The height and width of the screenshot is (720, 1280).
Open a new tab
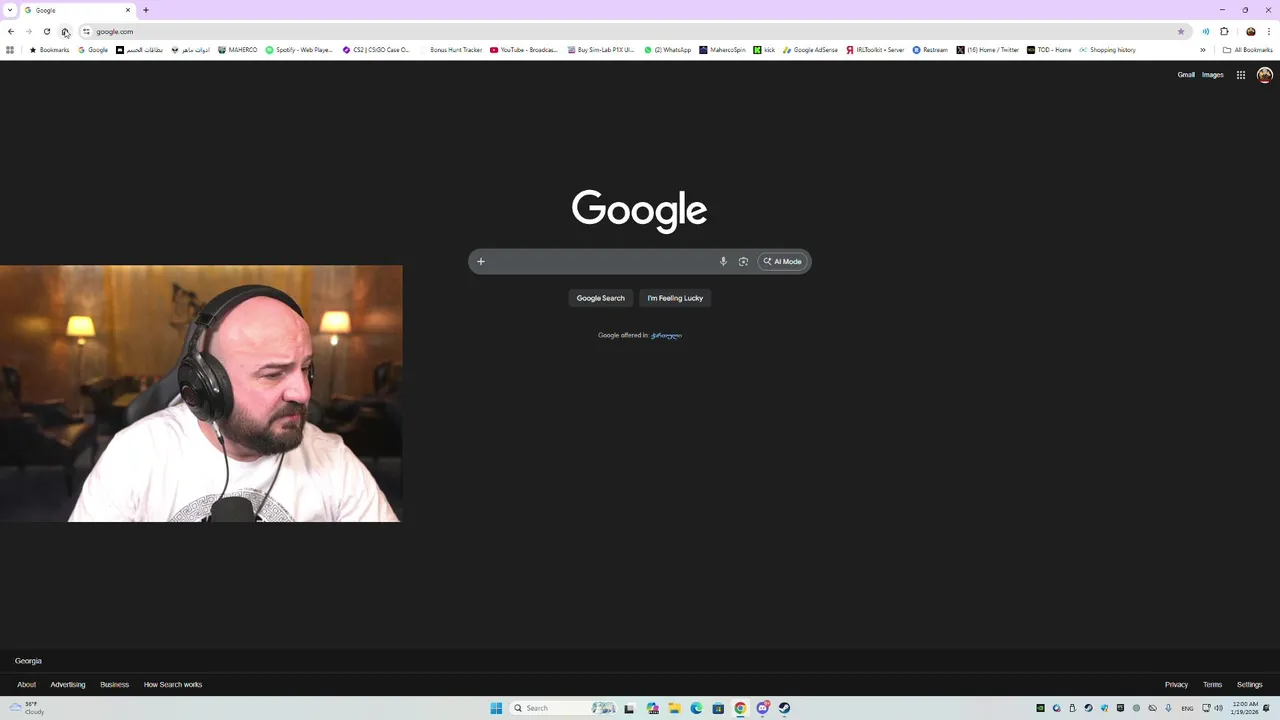pyautogui.click(x=146, y=10)
